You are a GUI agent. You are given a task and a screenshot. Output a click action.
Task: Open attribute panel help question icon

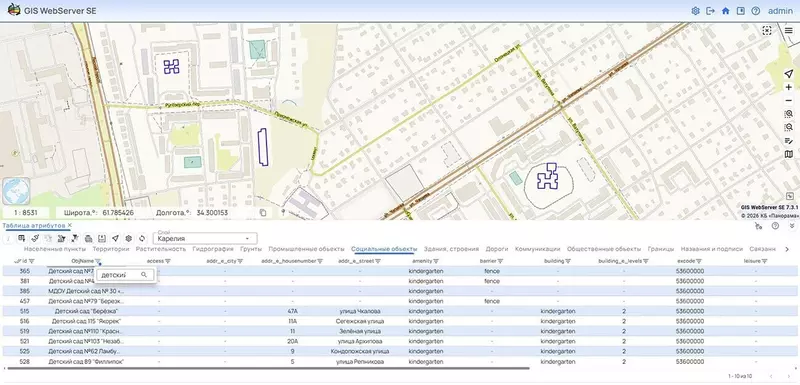pyautogui.click(x=775, y=226)
